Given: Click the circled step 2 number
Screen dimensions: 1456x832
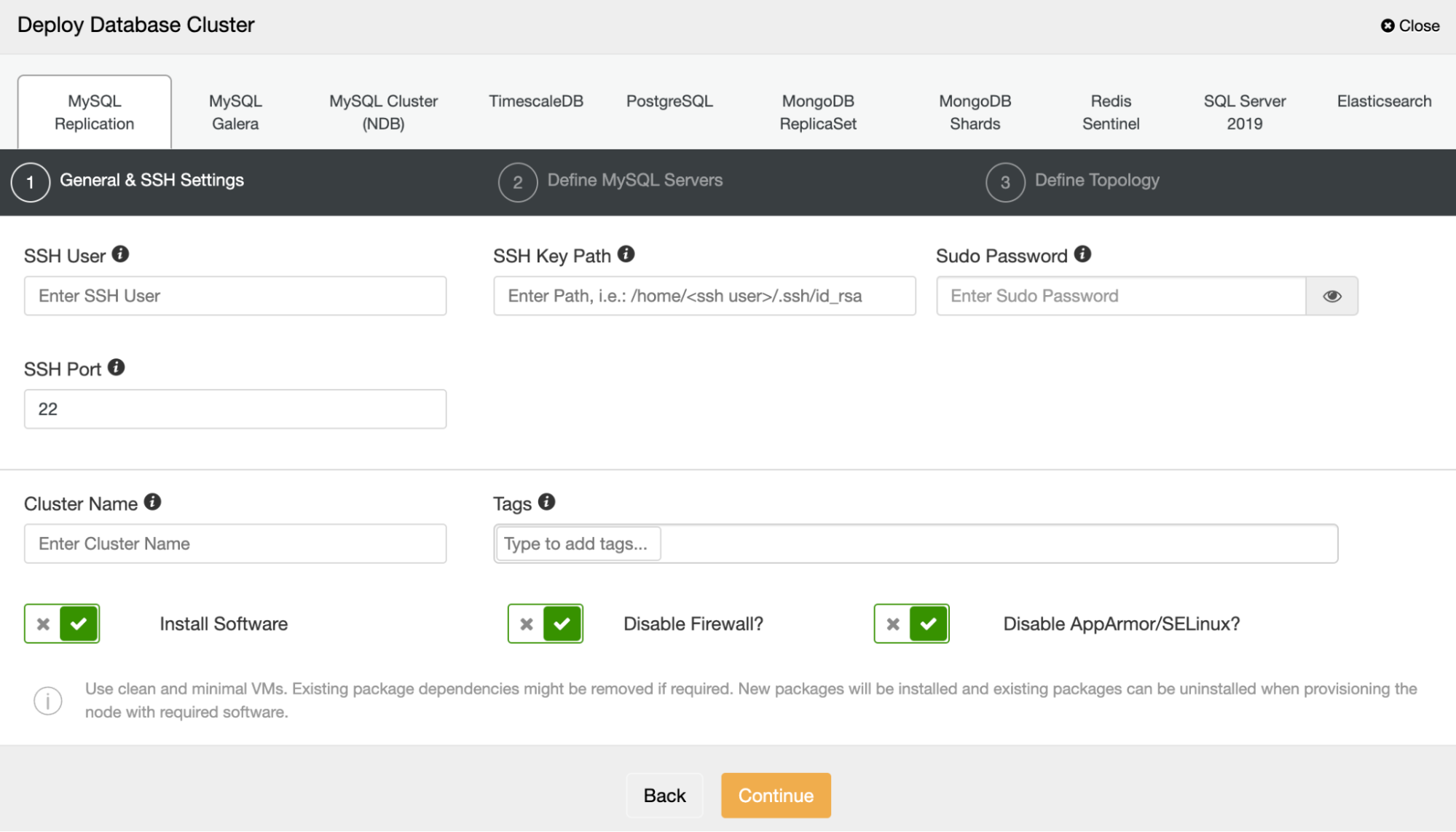Looking at the screenshot, I should pyautogui.click(x=518, y=182).
